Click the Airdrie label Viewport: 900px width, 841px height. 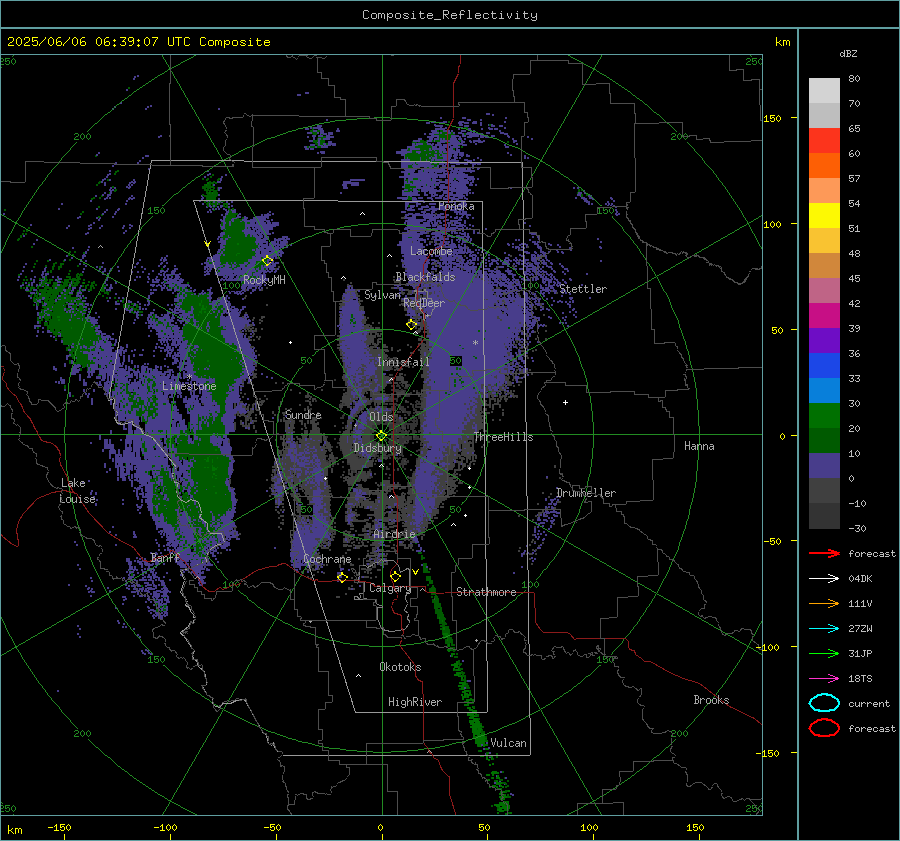pyautogui.click(x=394, y=534)
